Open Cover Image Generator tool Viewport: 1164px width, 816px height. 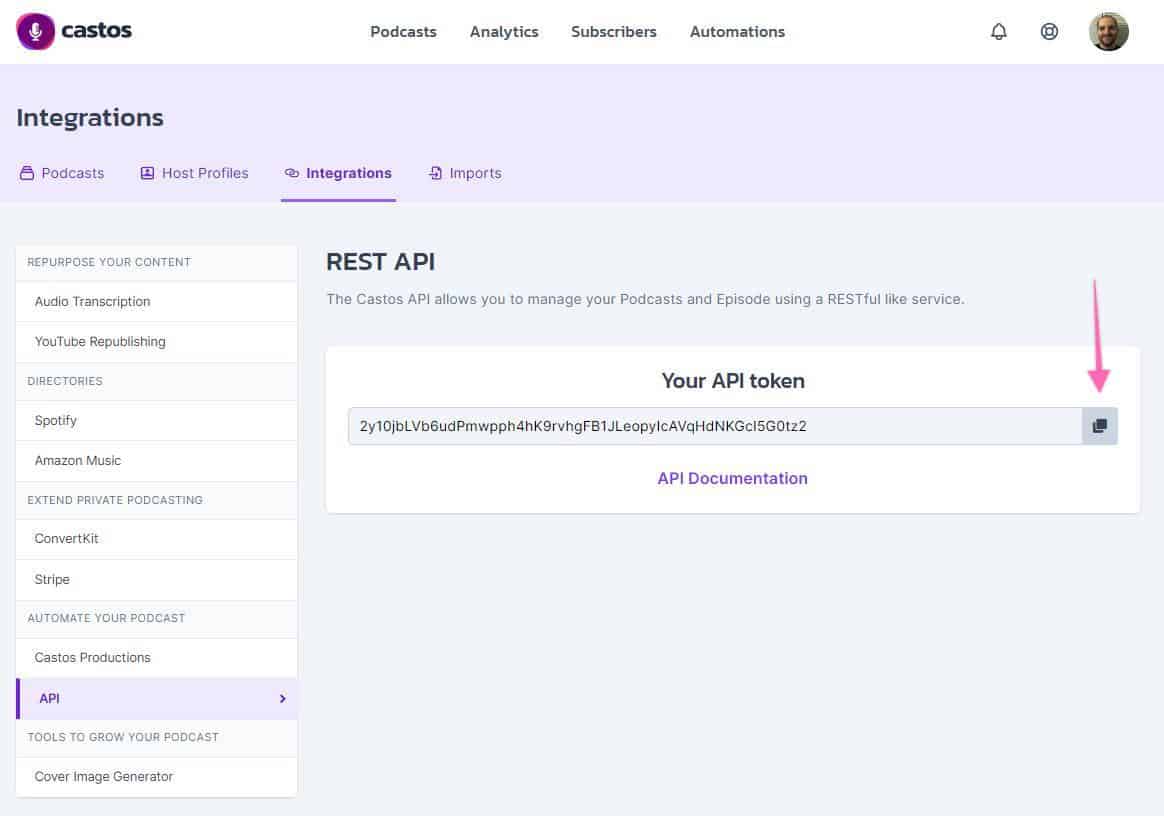(156, 777)
